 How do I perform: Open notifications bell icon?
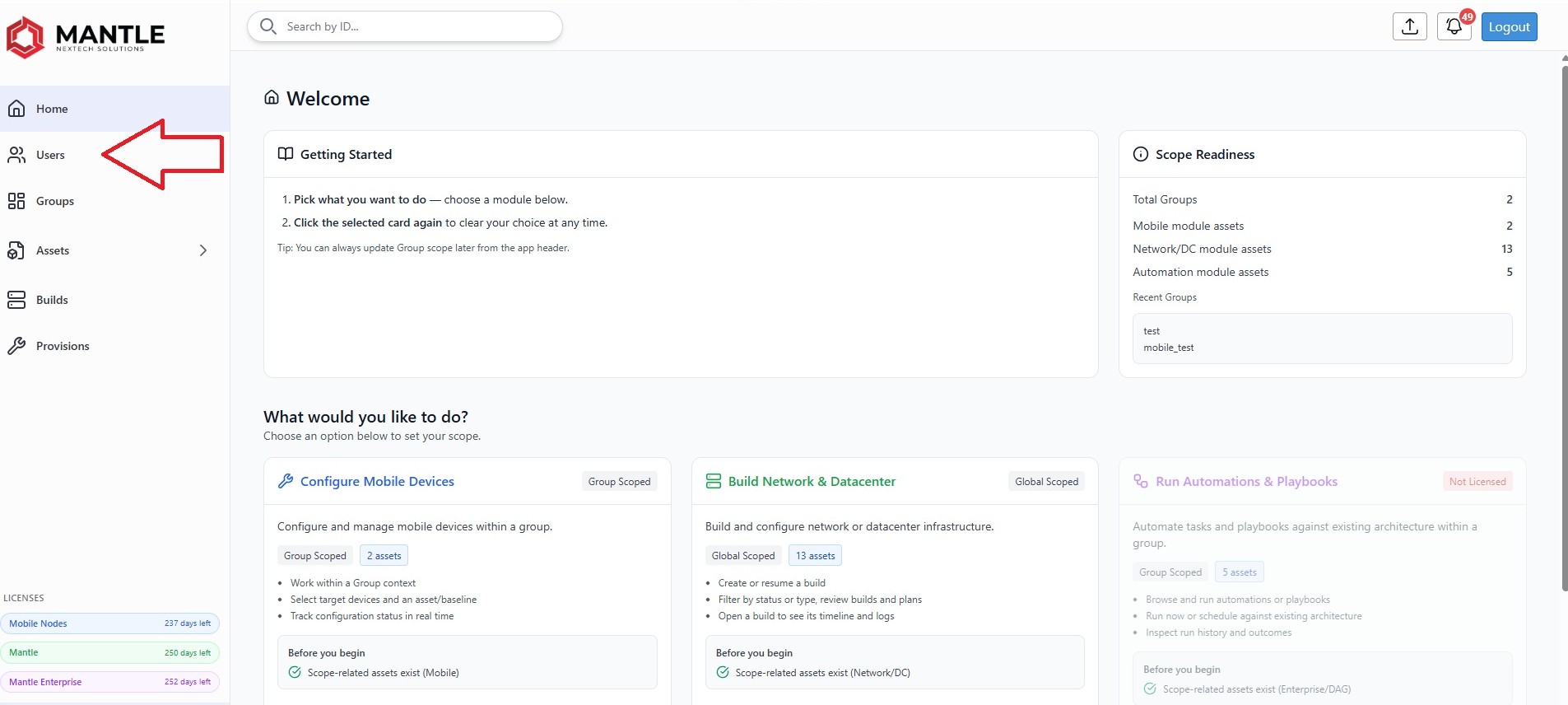click(1454, 26)
